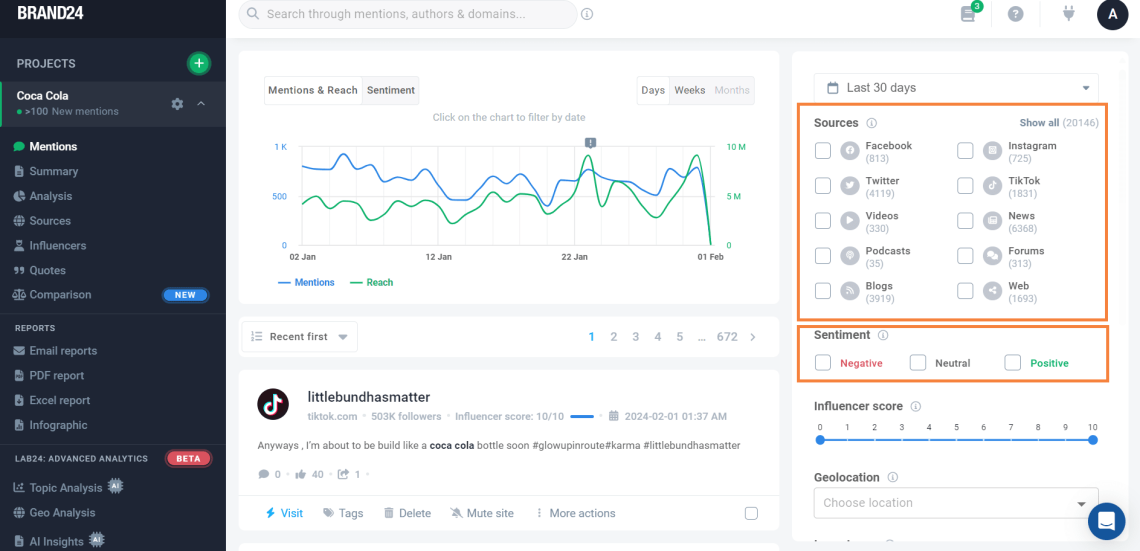
Task: Check the Negative sentiment filter
Action: (x=823, y=362)
